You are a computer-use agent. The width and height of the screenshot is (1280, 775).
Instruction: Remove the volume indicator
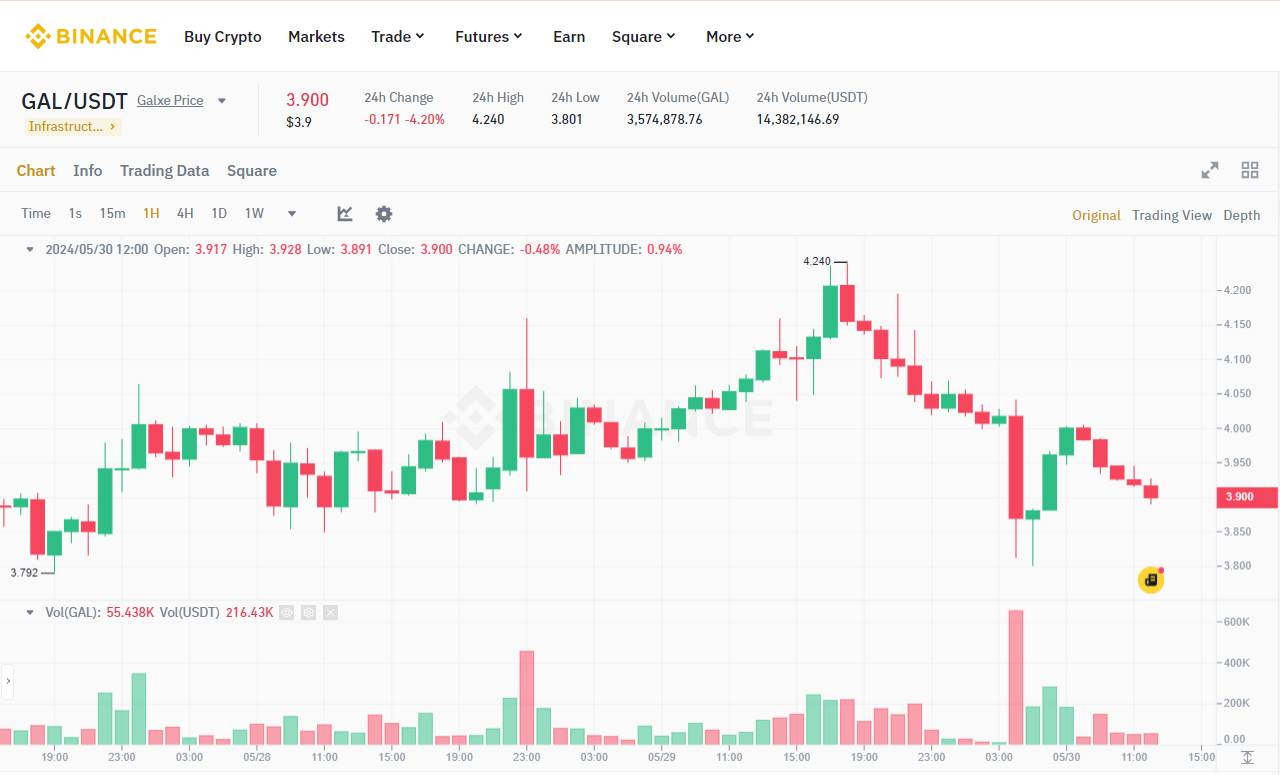point(331,612)
